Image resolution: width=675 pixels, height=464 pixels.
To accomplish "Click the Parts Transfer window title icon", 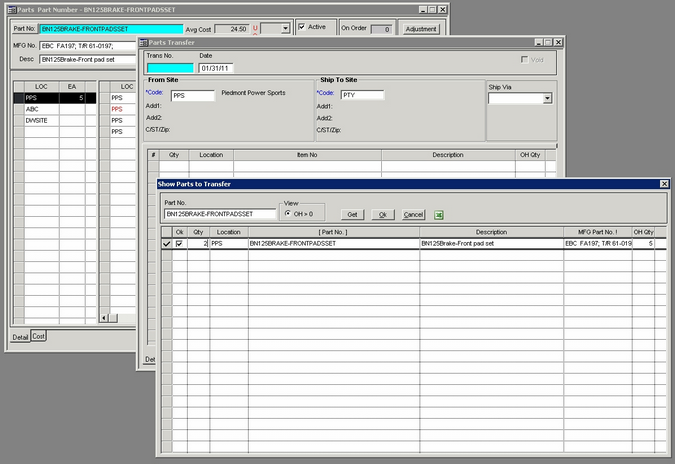I will 143,42.
